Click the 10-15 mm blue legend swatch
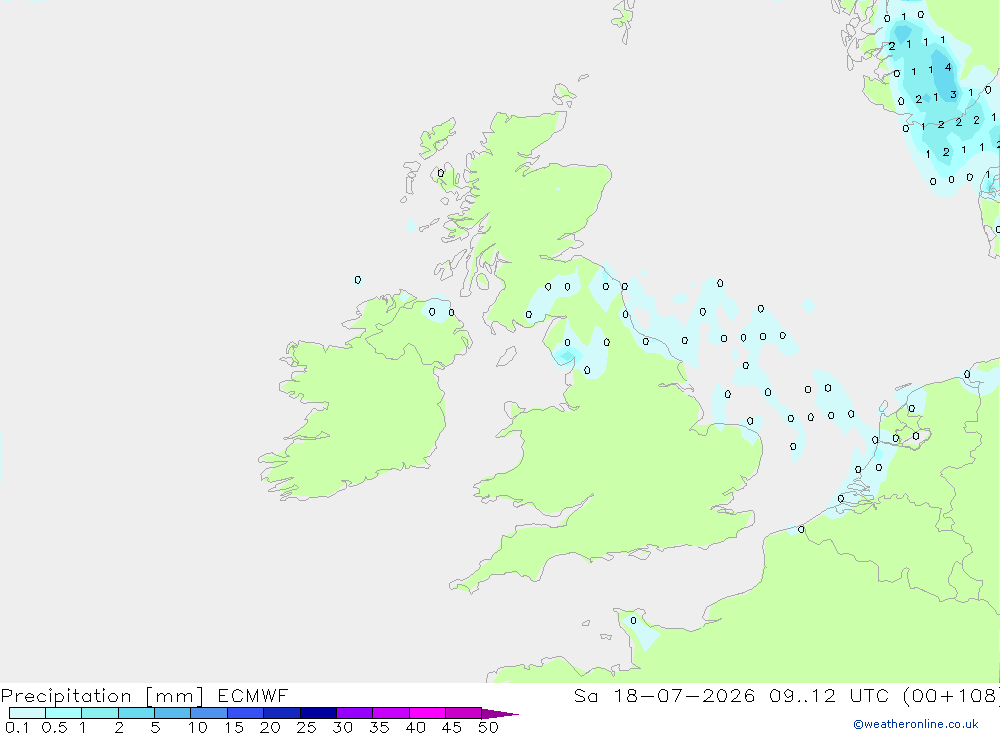Screen dimensions: 1000x733 (x=209, y=713)
